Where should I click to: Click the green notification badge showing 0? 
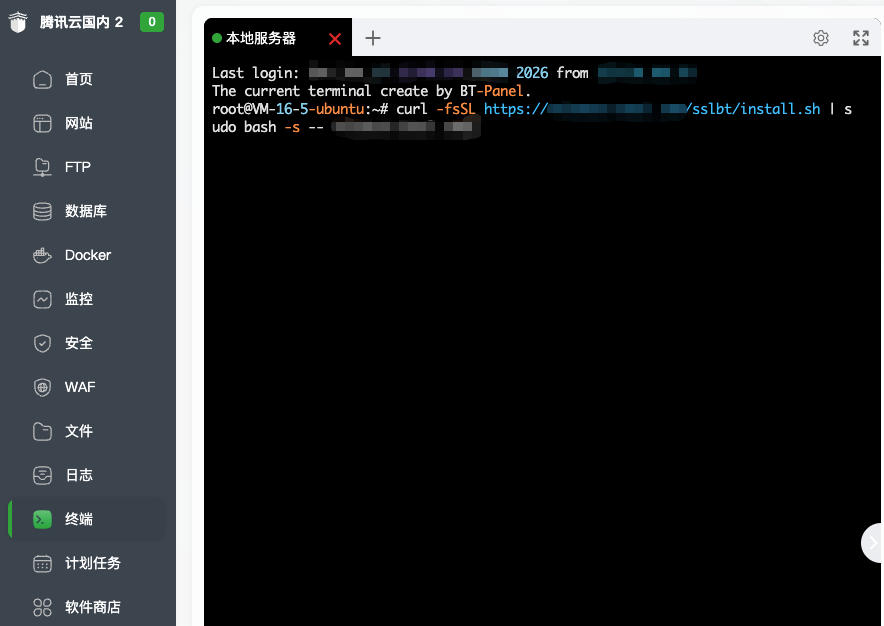point(152,22)
